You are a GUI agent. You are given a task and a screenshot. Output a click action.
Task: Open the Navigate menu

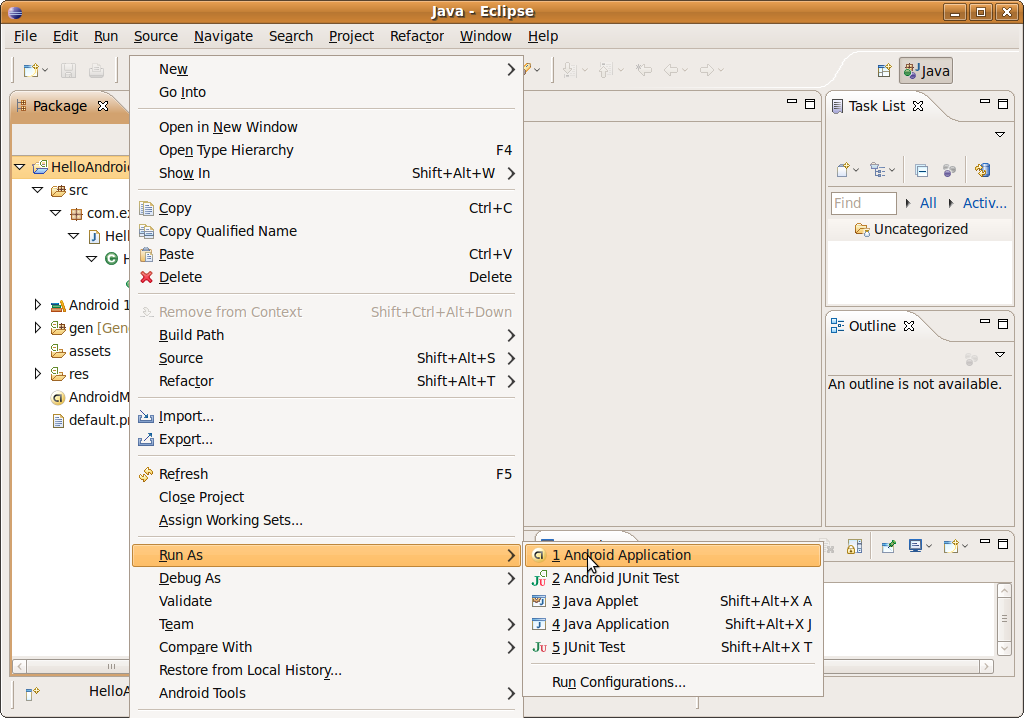(x=223, y=36)
